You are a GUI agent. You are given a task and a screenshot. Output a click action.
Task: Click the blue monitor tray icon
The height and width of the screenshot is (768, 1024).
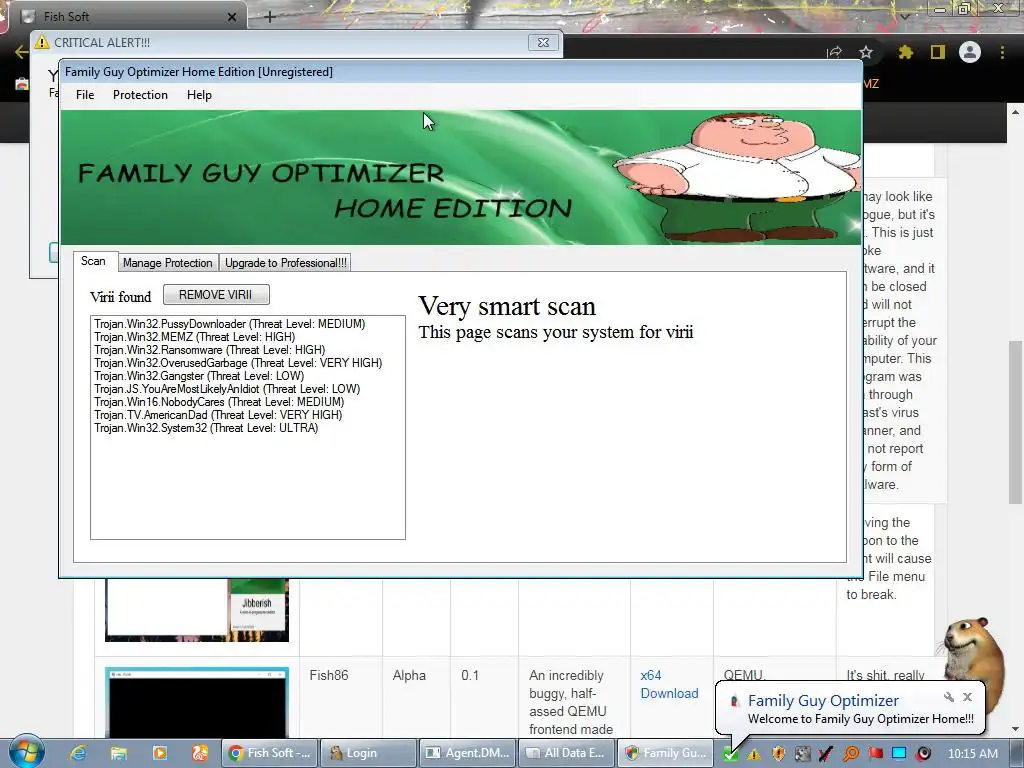pos(899,754)
